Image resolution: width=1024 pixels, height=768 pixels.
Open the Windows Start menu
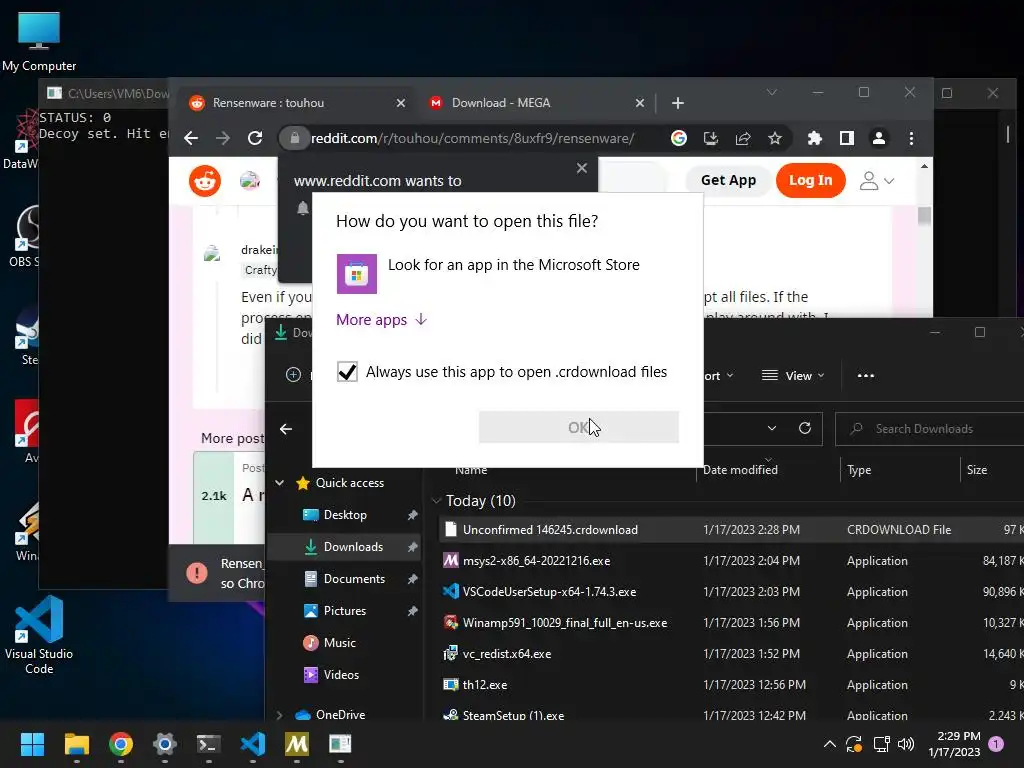pyautogui.click(x=32, y=744)
